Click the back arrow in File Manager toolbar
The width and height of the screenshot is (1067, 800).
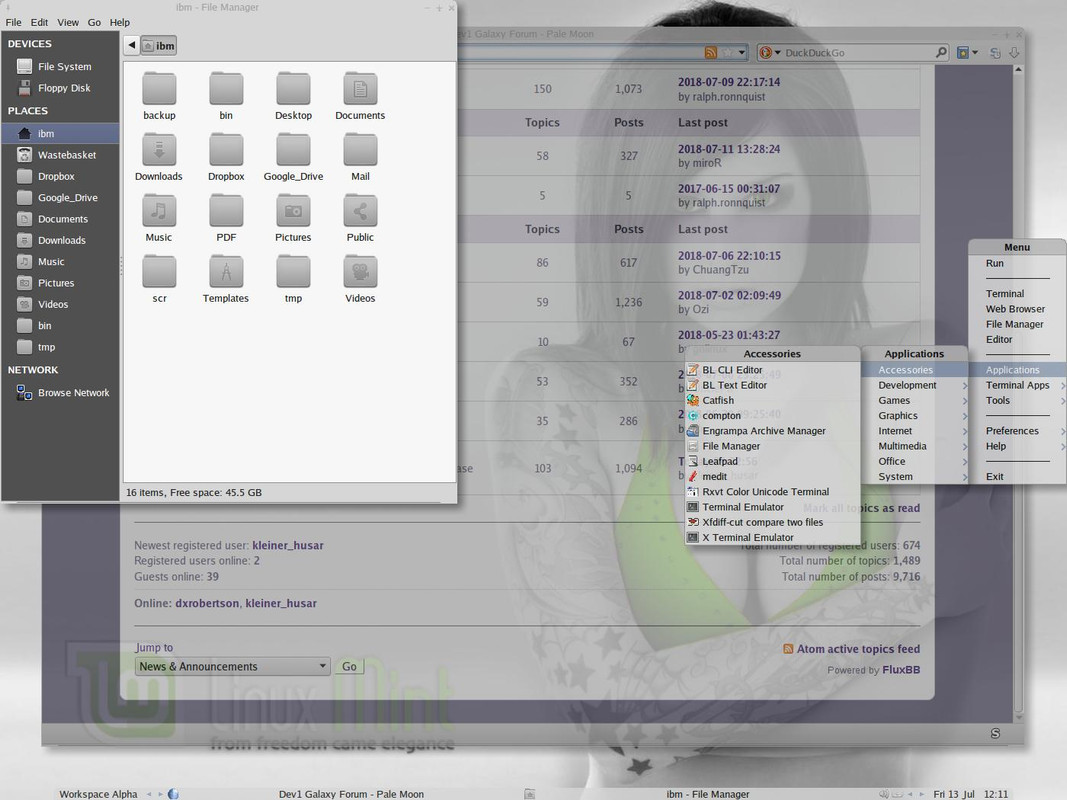(x=132, y=45)
